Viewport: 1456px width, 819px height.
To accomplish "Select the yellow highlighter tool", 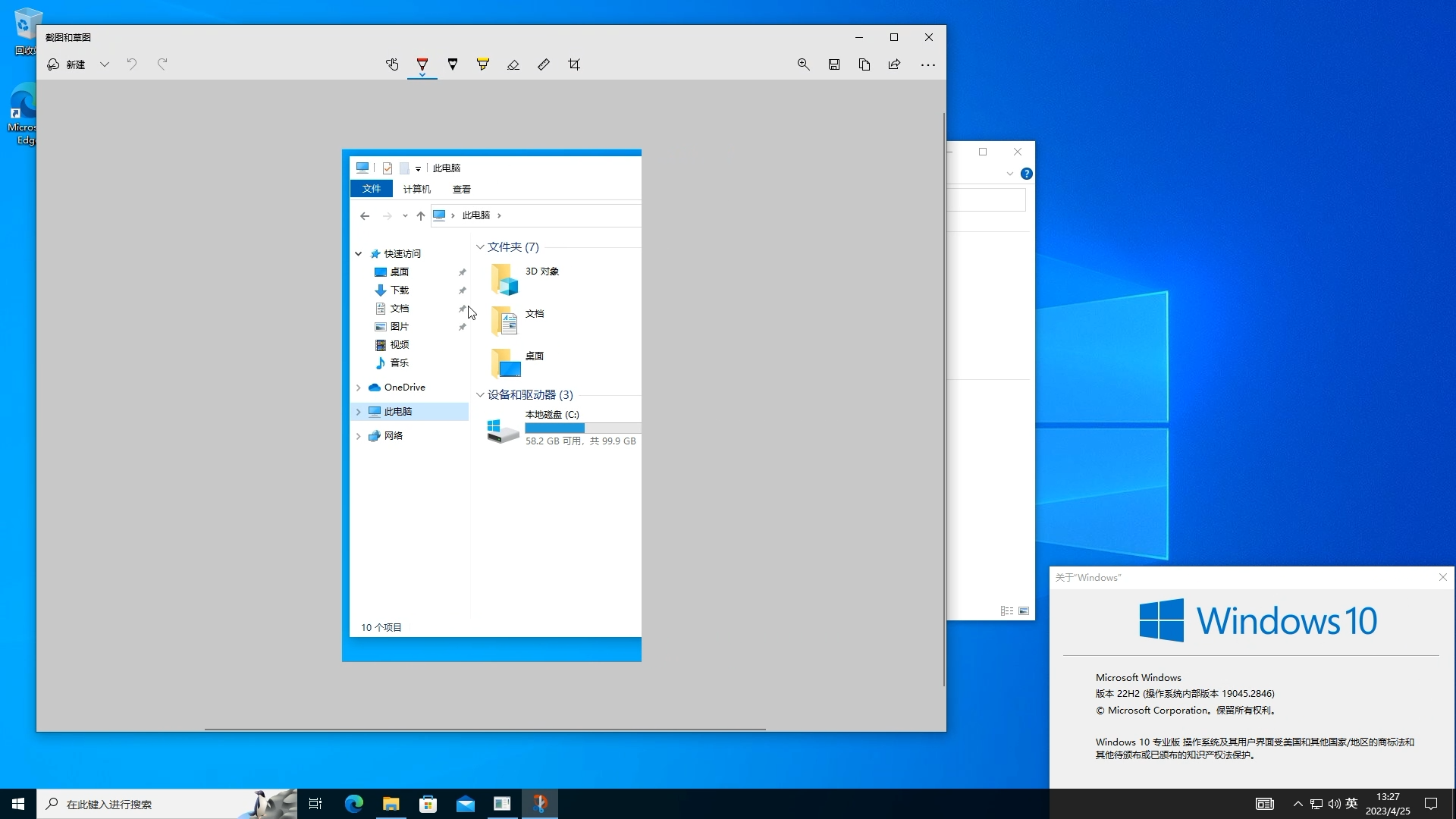I will 483,64.
